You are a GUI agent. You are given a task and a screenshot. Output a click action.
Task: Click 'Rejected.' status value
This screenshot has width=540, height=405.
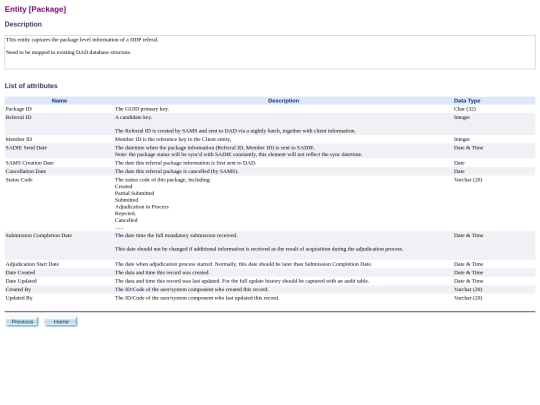125,214
